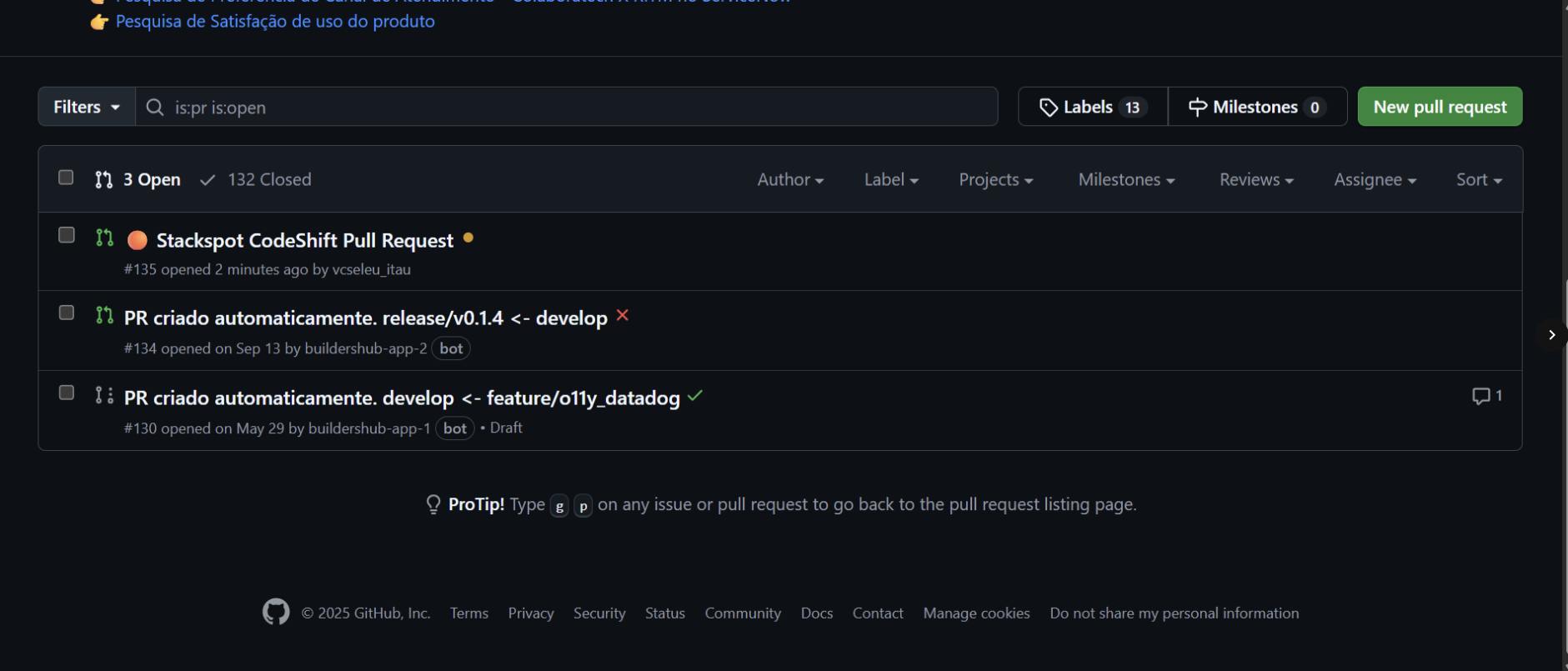The height and width of the screenshot is (671, 1568).
Task: Click the red failed status X icon
Action: point(623,315)
